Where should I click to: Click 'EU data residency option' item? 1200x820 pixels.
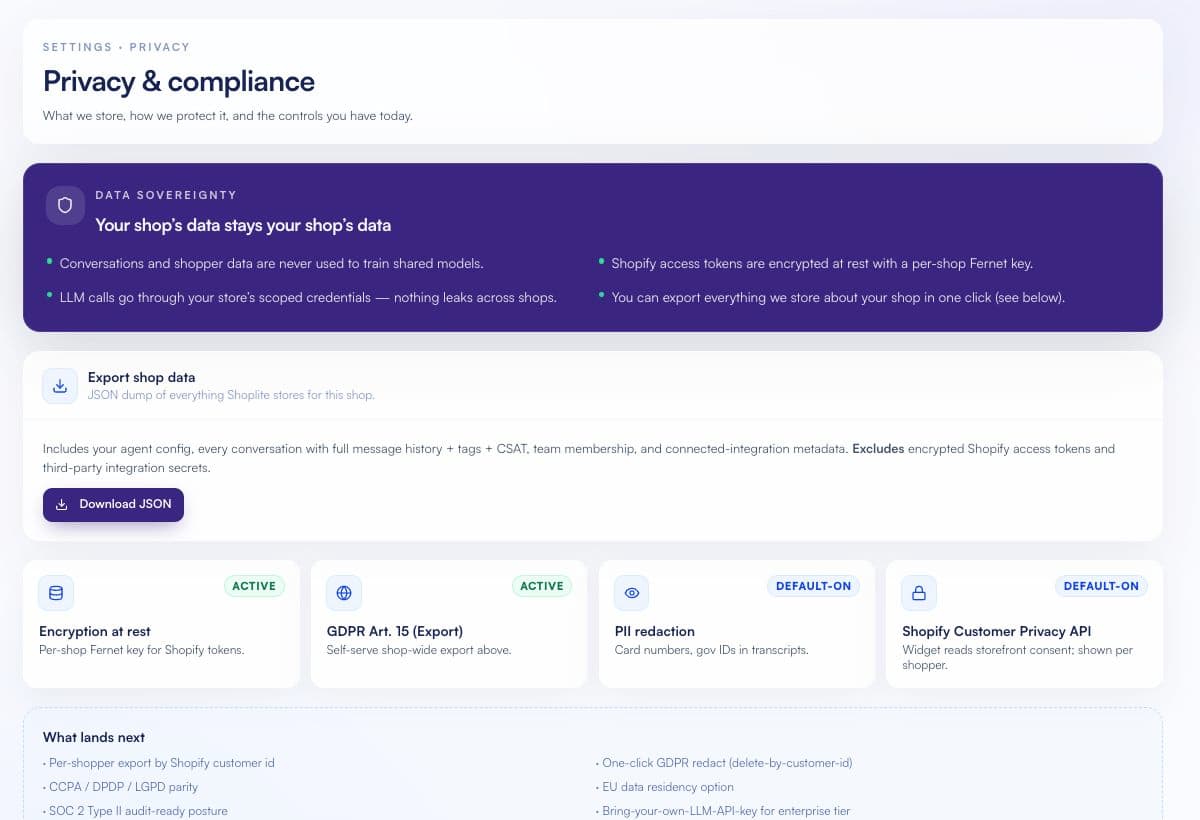point(665,787)
